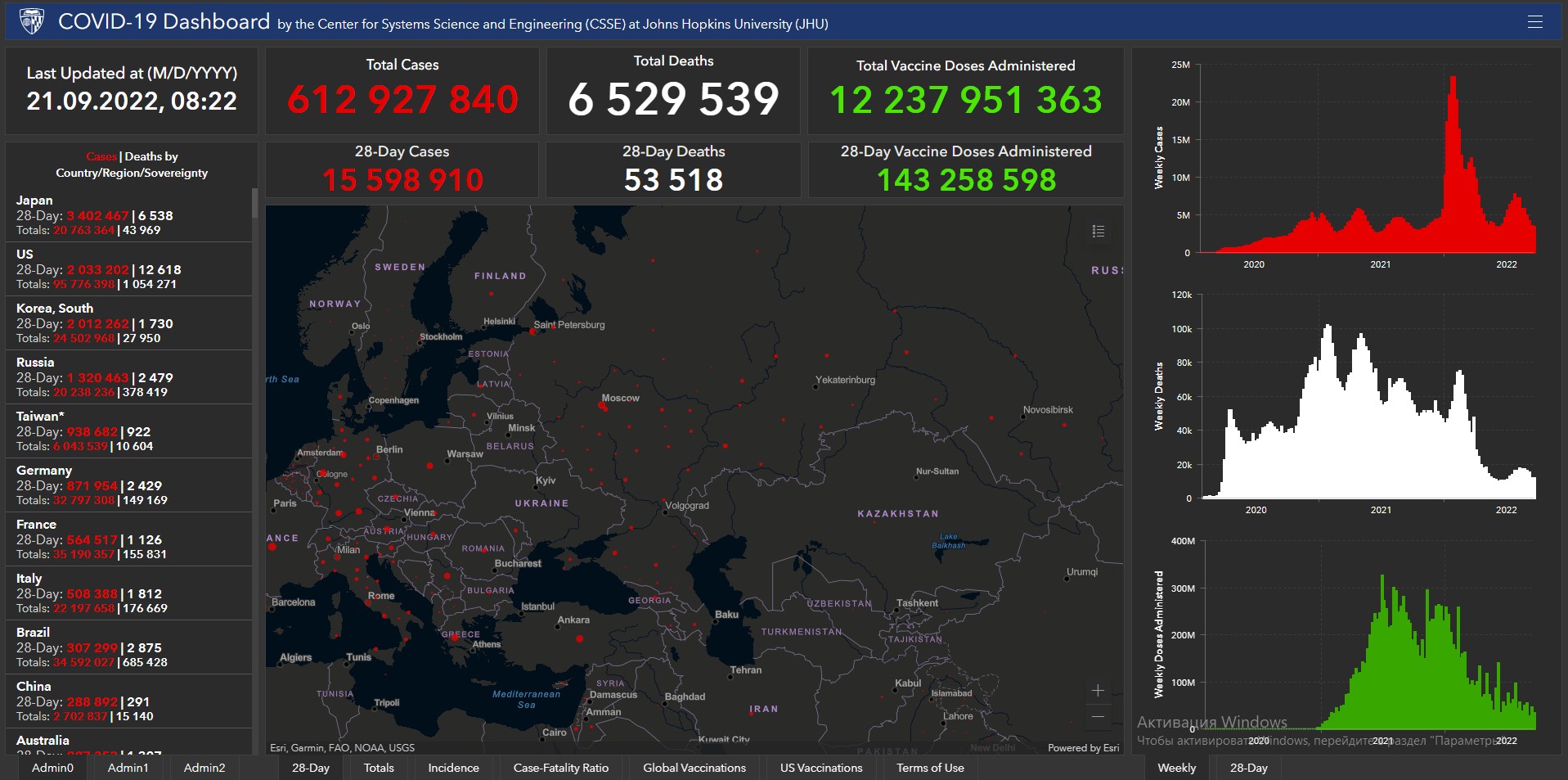Select the Admin2 tab

(x=204, y=768)
